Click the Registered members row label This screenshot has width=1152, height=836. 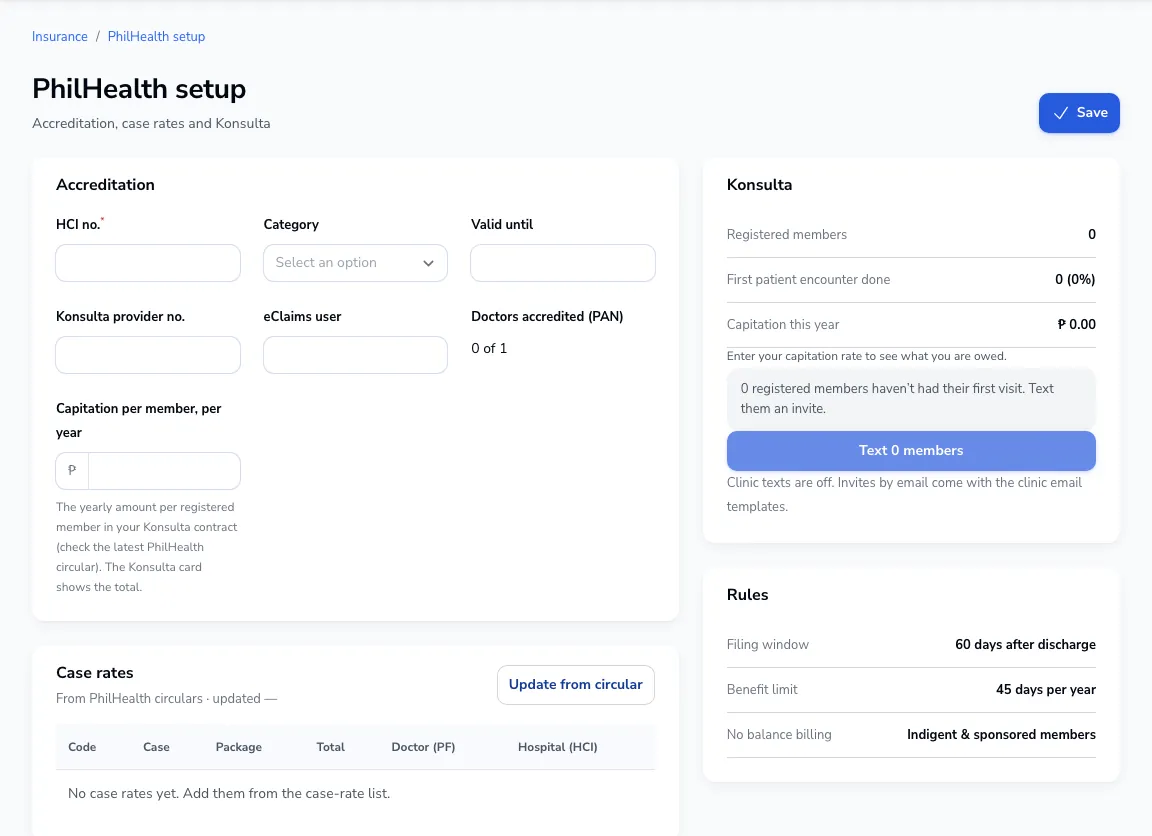[x=787, y=234]
